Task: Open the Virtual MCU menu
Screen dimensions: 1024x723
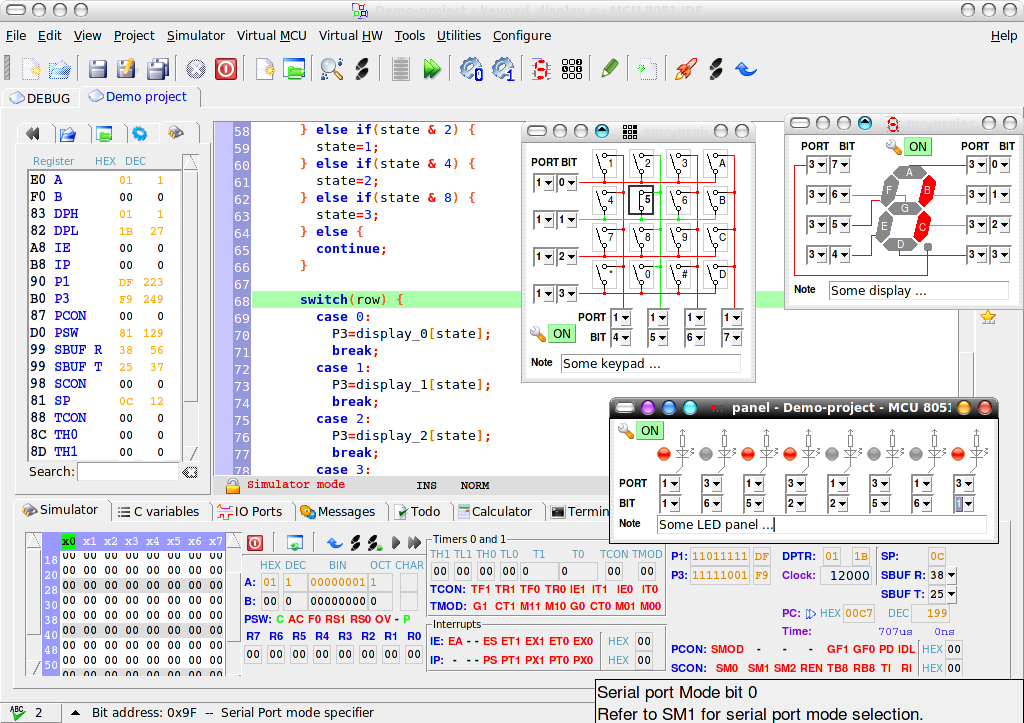Action: 272,35
